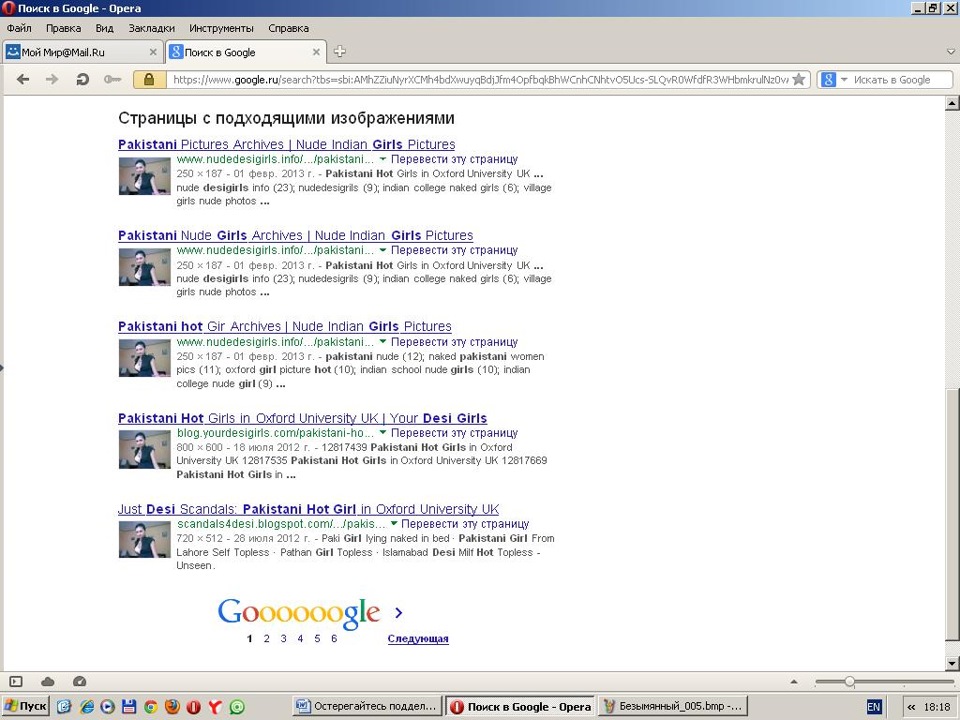This screenshot has width=960, height=720.
Task: Click Перевести эту страницу for scandals4desi.blogspot.com
Action: click(x=465, y=524)
